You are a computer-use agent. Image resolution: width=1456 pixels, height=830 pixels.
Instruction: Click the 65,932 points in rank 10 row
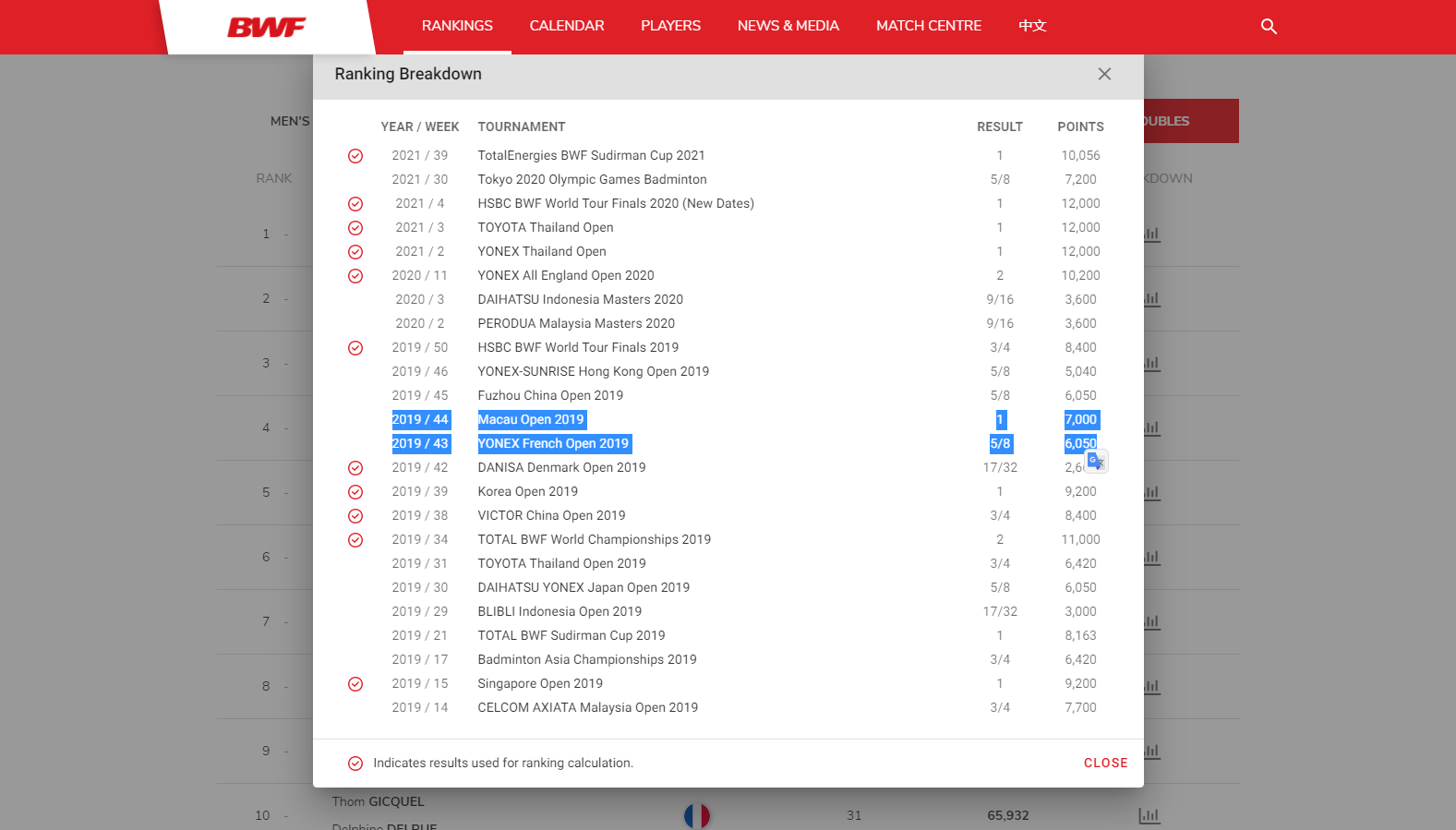click(1008, 815)
